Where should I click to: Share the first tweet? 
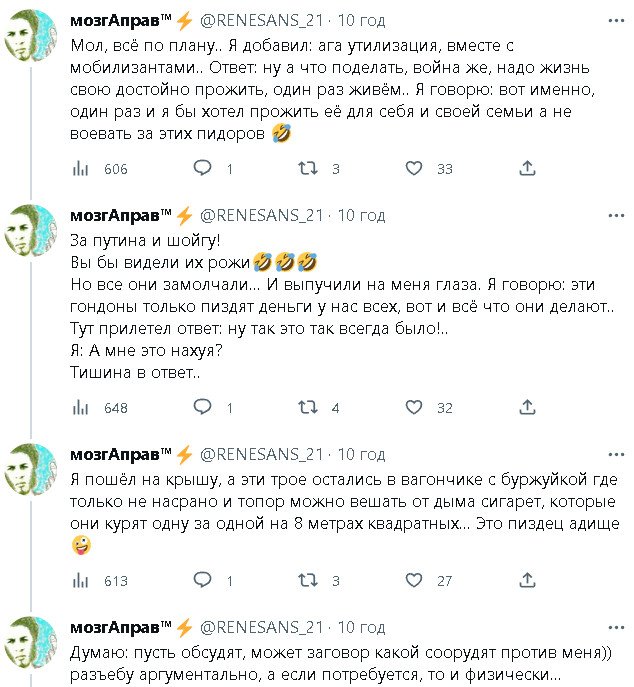(x=527, y=169)
